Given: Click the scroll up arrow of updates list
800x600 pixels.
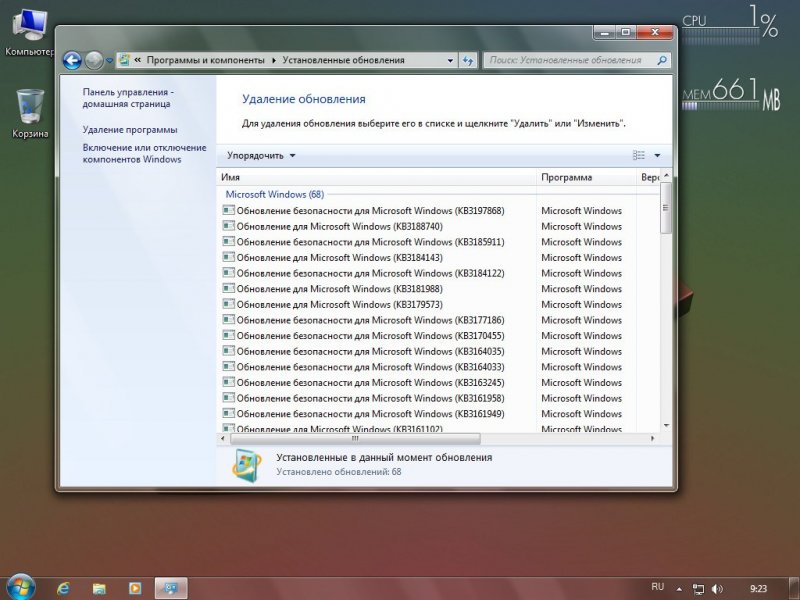Looking at the screenshot, I should pos(666,176).
